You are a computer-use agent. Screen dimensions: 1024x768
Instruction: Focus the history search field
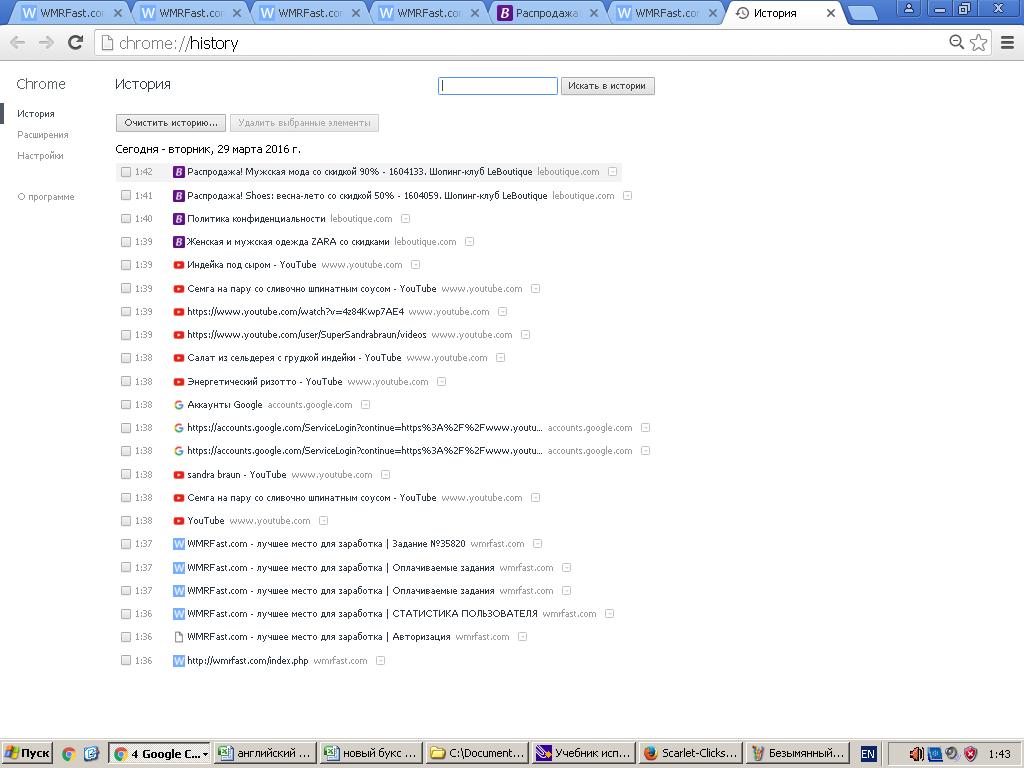tap(498, 86)
